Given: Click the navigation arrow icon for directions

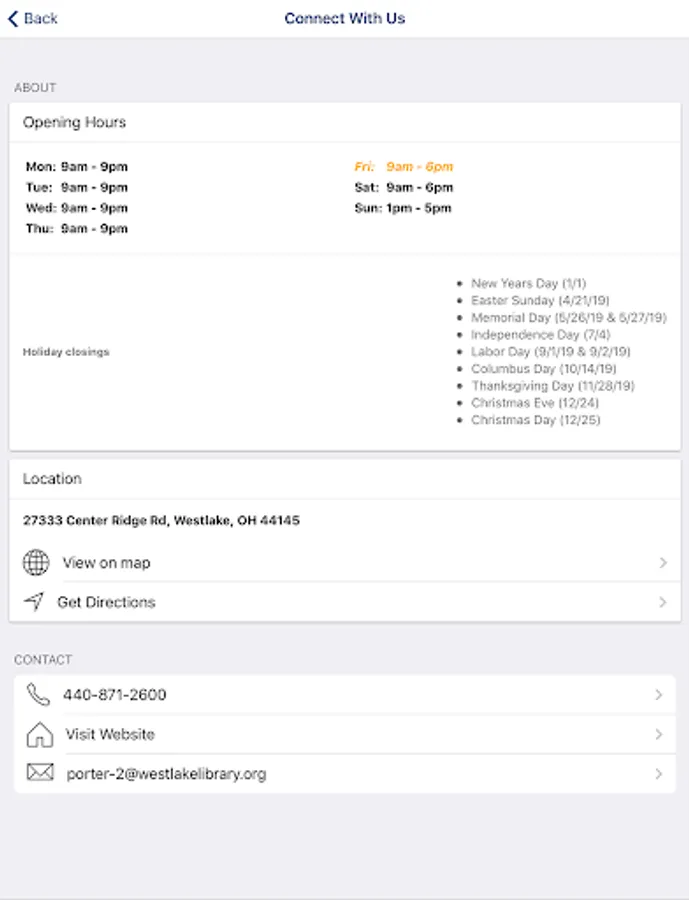Looking at the screenshot, I should [x=34, y=602].
